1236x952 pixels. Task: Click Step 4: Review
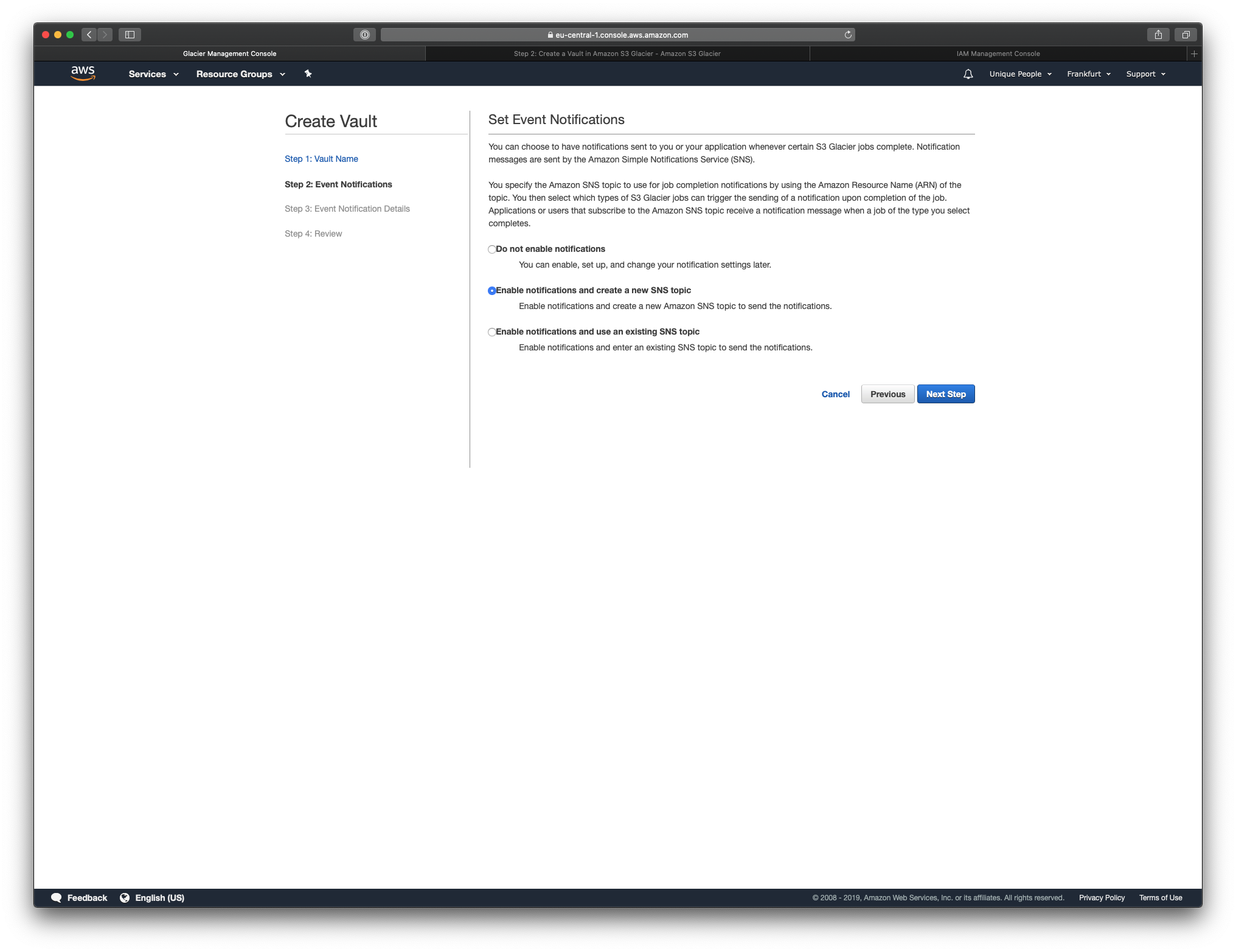pyautogui.click(x=313, y=234)
